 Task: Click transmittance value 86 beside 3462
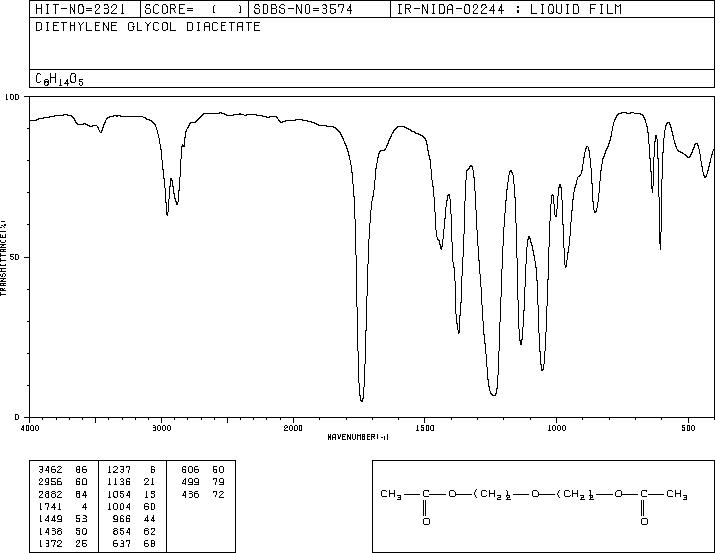pyautogui.click(x=82, y=470)
